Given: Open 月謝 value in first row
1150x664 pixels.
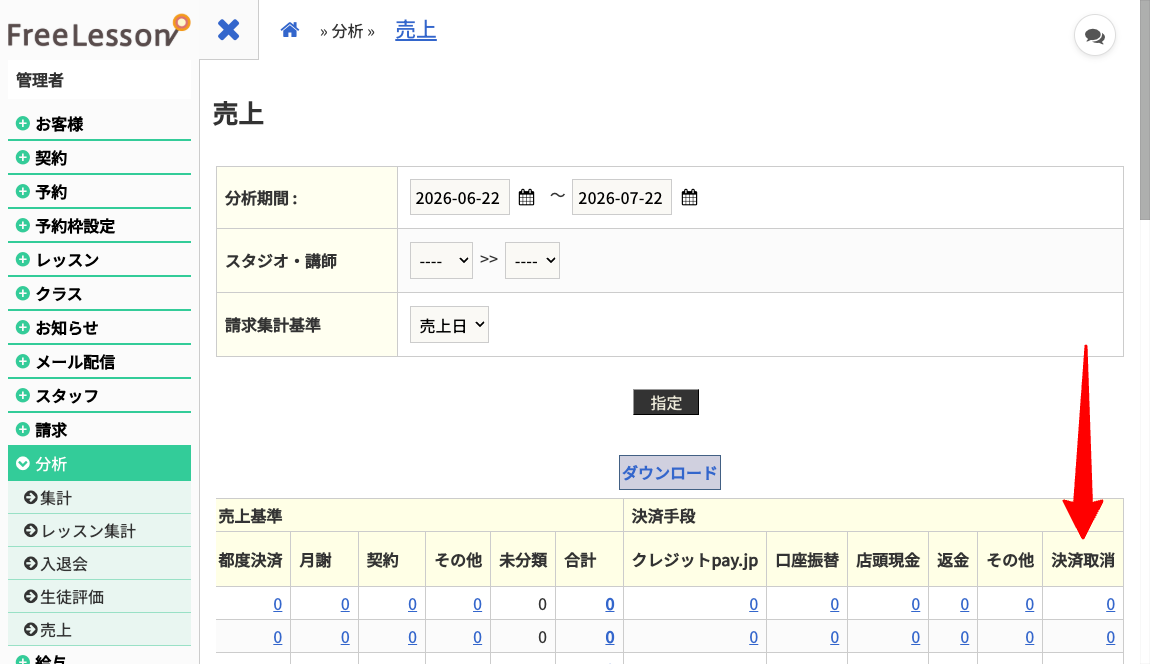Looking at the screenshot, I should 345,604.
